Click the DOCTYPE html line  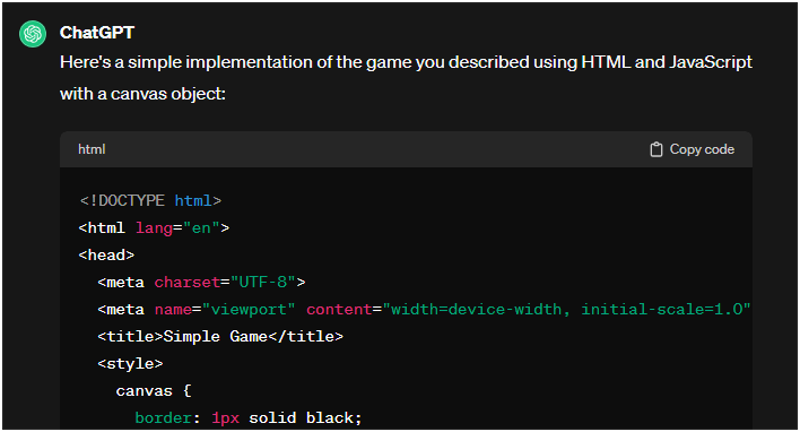pyautogui.click(x=150, y=200)
